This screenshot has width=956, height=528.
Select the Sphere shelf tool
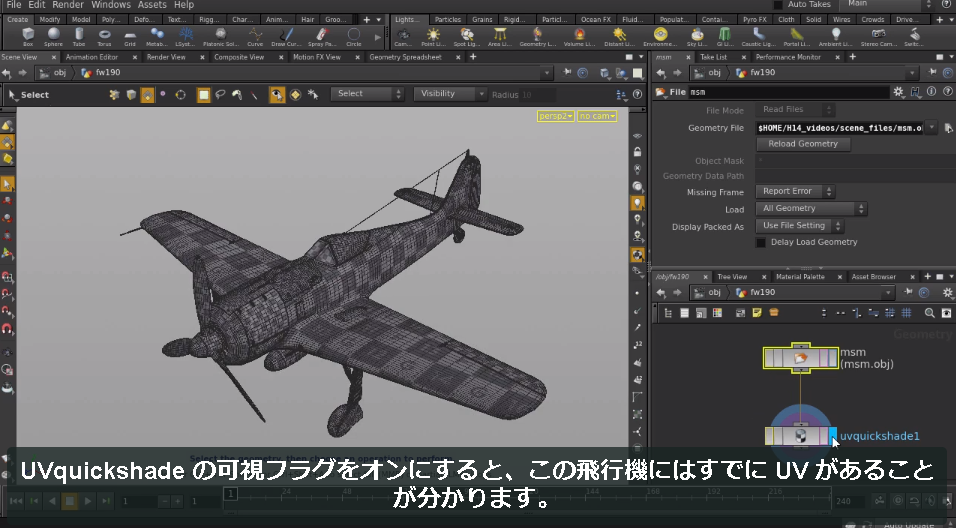(x=54, y=36)
